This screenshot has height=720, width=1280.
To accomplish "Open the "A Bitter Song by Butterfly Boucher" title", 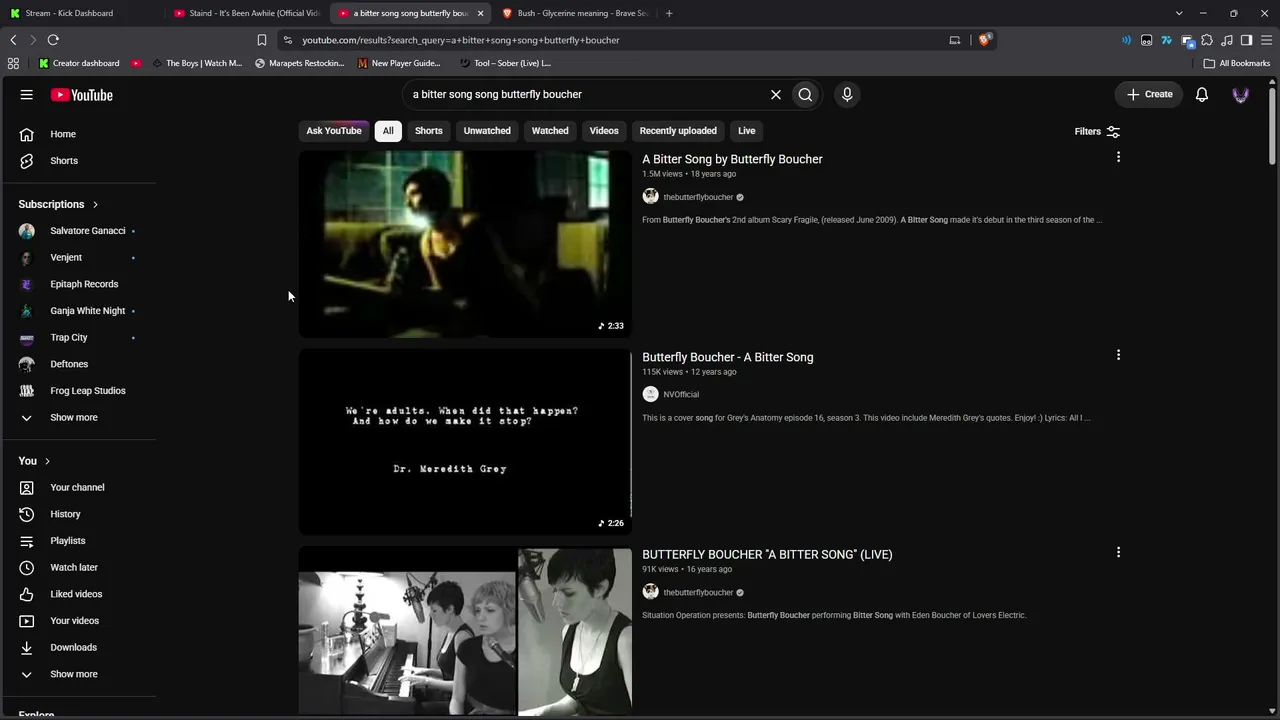I will pos(732,159).
